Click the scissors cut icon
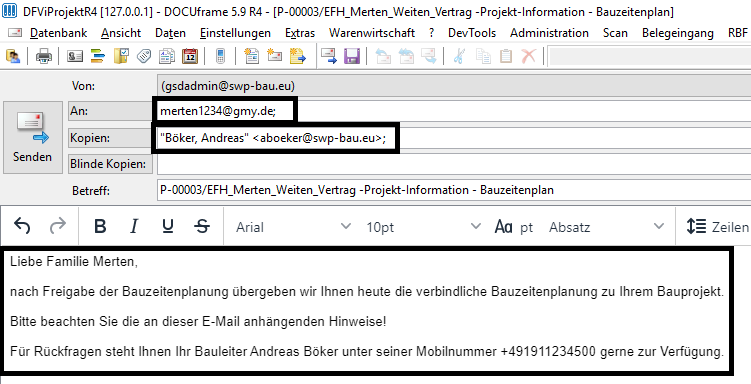751x384 pixels. (459, 56)
